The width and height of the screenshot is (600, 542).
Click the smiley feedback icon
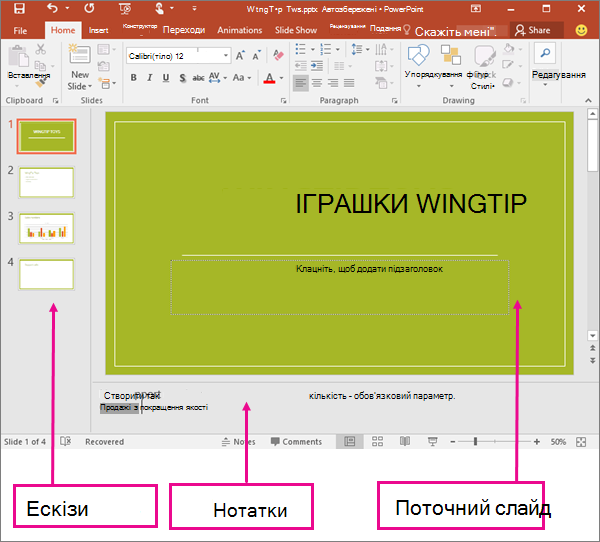tap(581, 30)
